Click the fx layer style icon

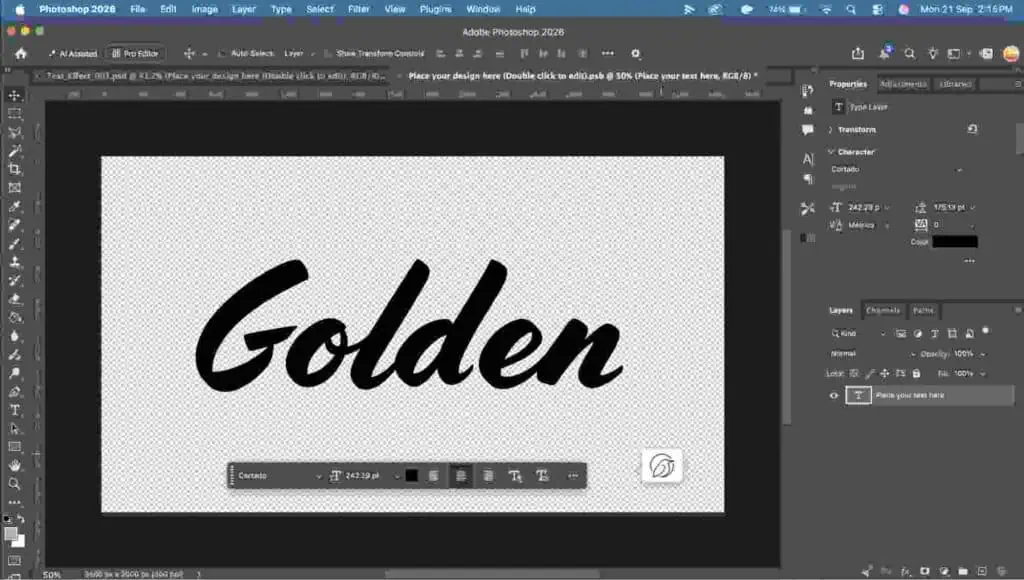[906, 571]
